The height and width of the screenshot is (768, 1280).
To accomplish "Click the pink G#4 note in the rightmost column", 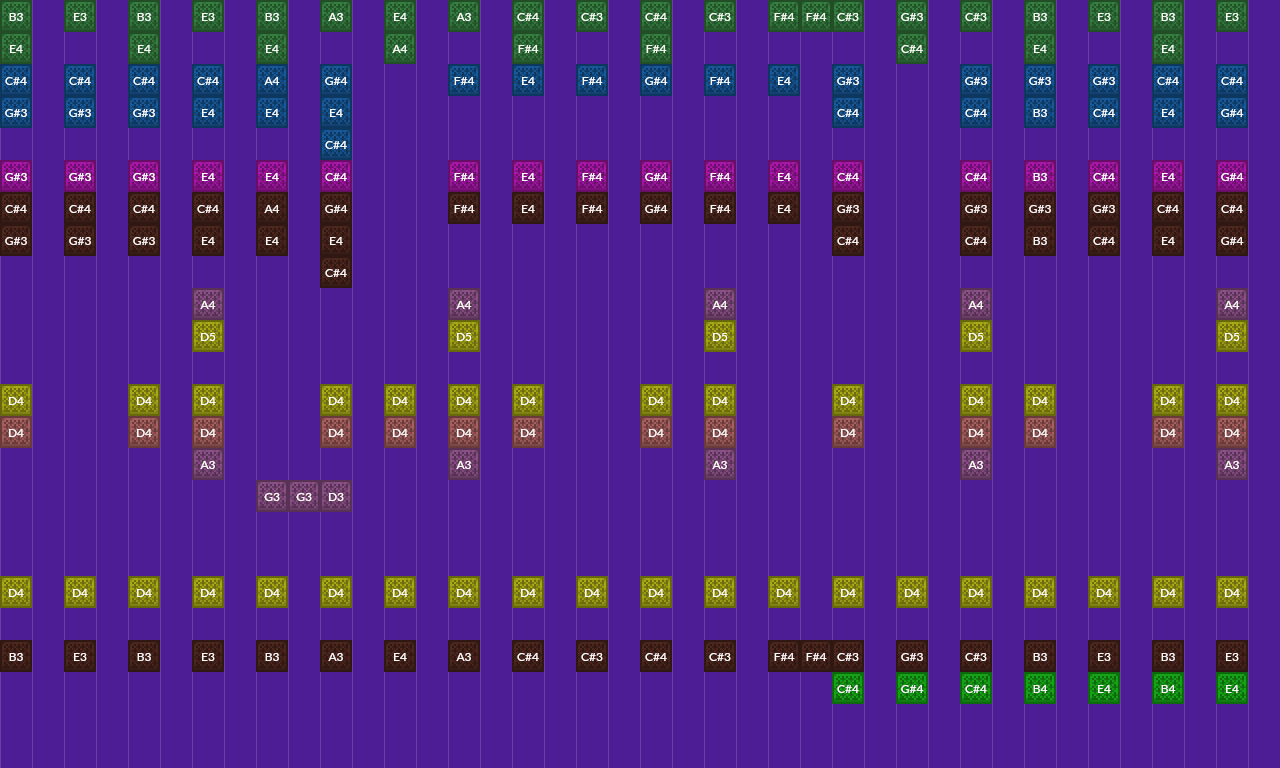I will click(x=1232, y=177).
